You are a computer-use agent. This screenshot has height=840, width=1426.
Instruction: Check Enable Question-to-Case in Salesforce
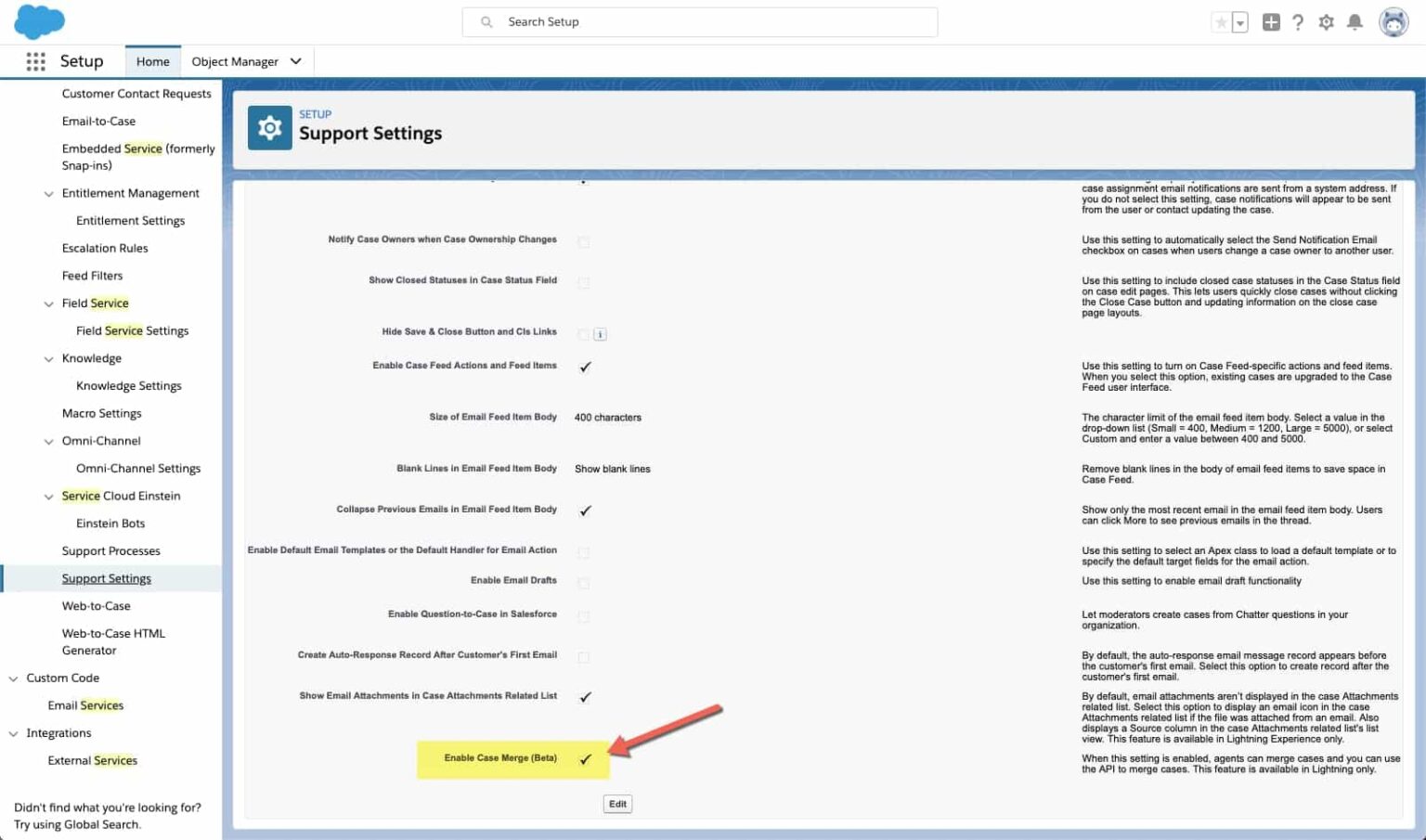[x=584, y=614]
